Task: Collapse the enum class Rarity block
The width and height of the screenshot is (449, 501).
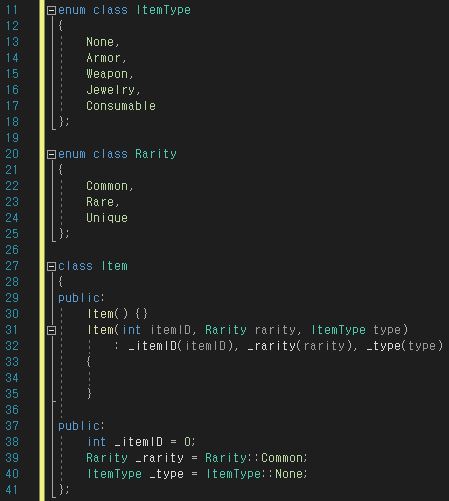Action: (x=51, y=154)
